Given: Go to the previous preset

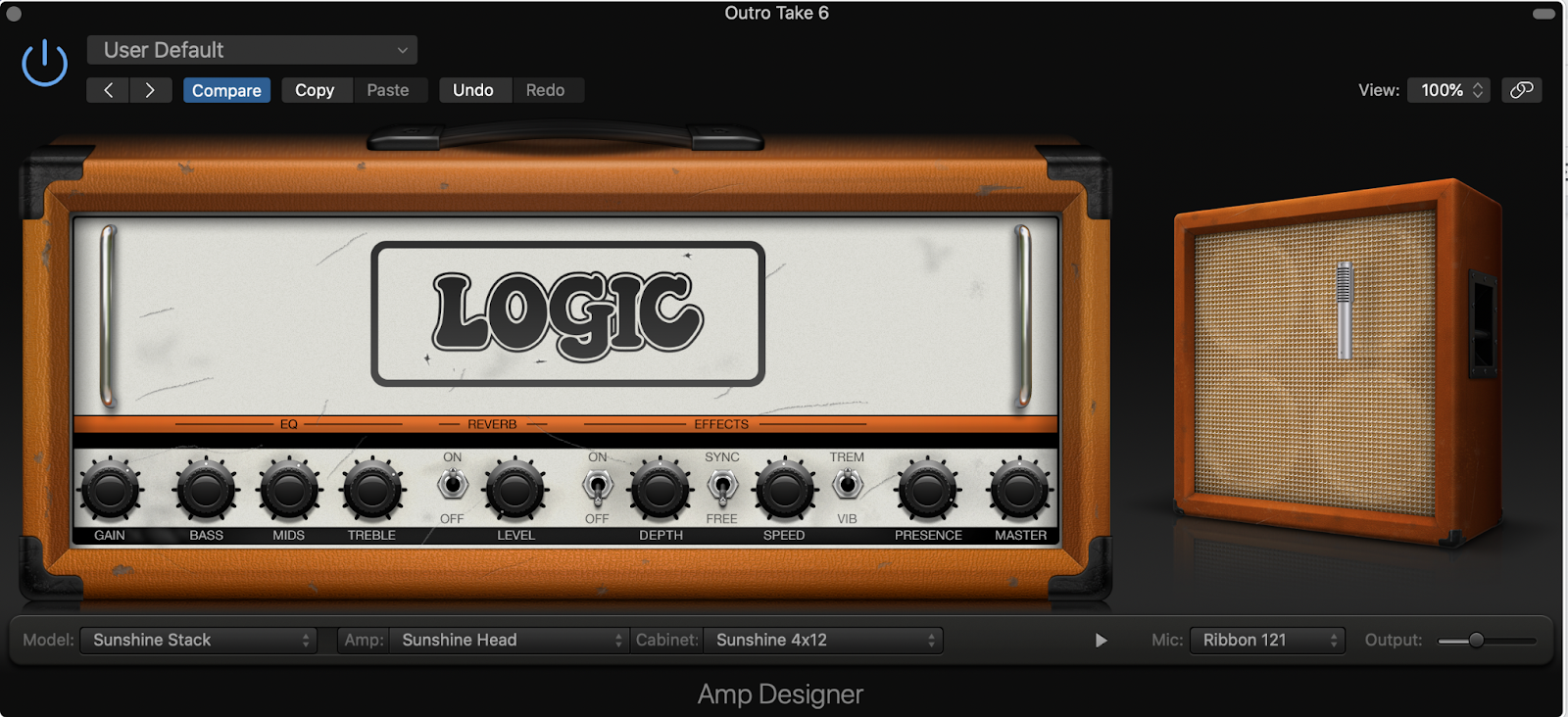Looking at the screenshot, I should (108, 90).
